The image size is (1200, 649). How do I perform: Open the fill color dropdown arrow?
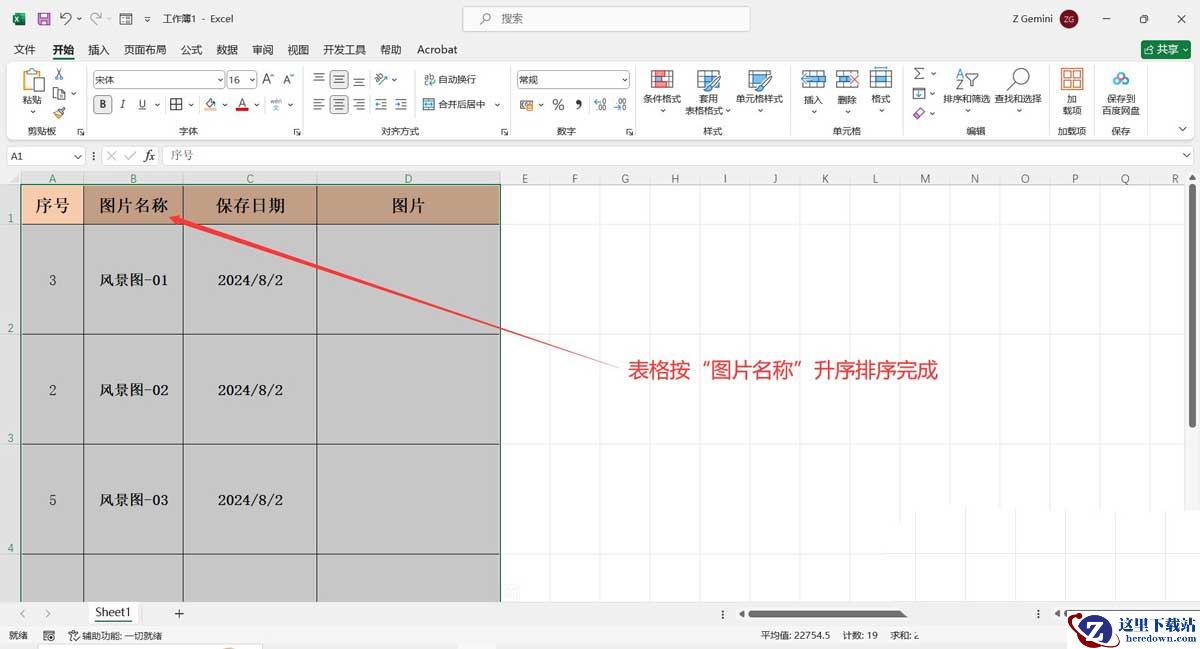click(x=224, y=104)
